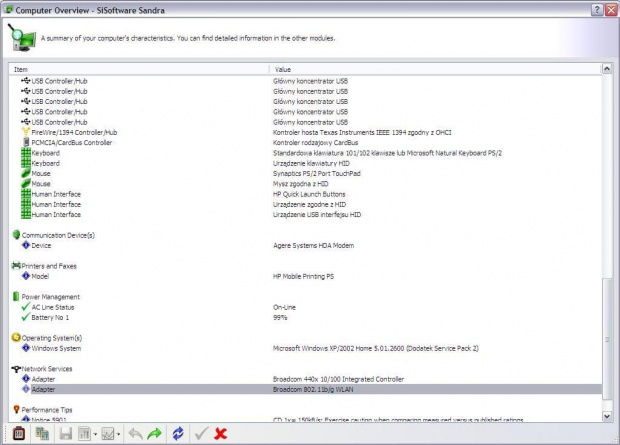
Task: Select the highlighted Broadcom 802.11b/g WLAN value
Action: [x=313, y=389]
